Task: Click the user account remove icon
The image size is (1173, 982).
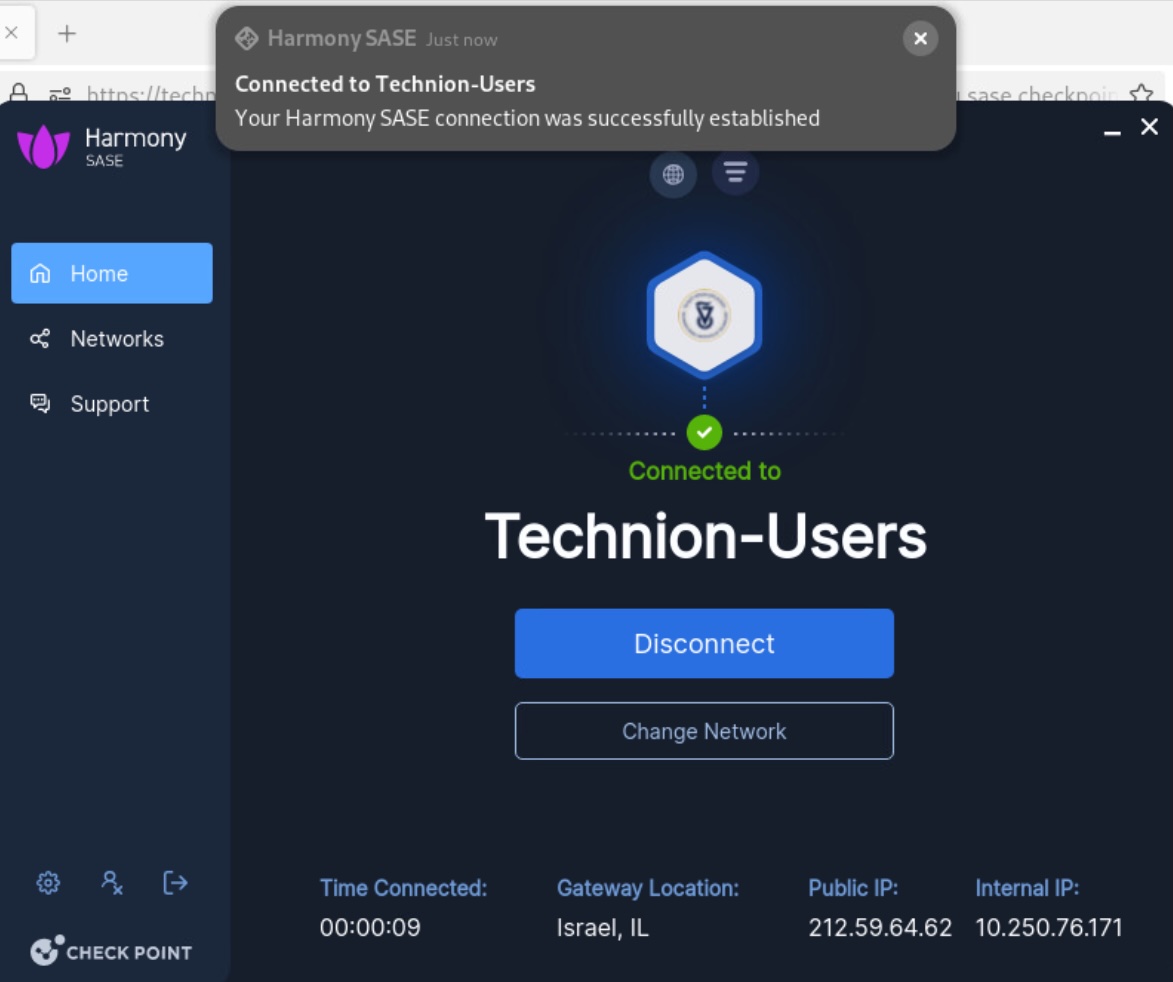Action: click(112, 883)
